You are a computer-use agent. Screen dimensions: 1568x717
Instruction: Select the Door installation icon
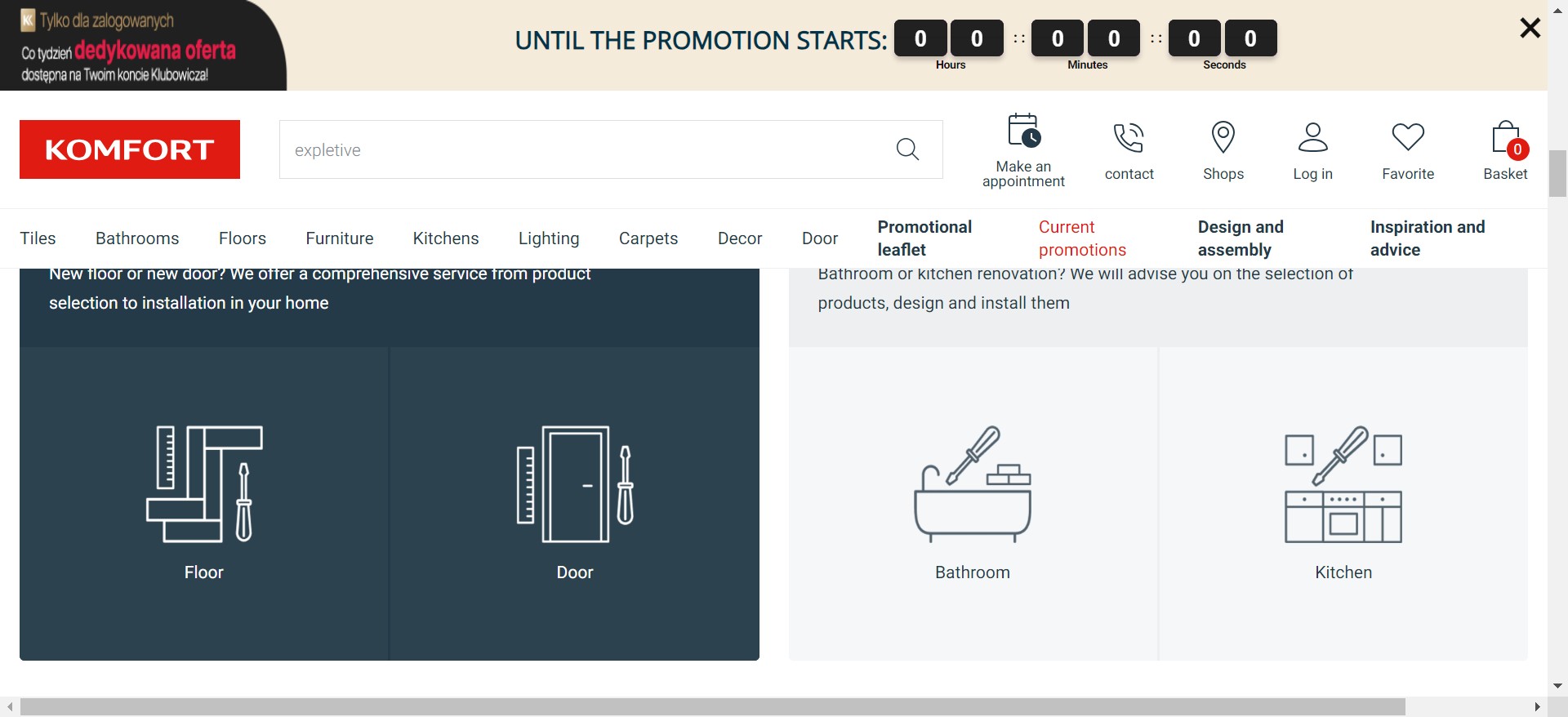[x=575, y=484]
